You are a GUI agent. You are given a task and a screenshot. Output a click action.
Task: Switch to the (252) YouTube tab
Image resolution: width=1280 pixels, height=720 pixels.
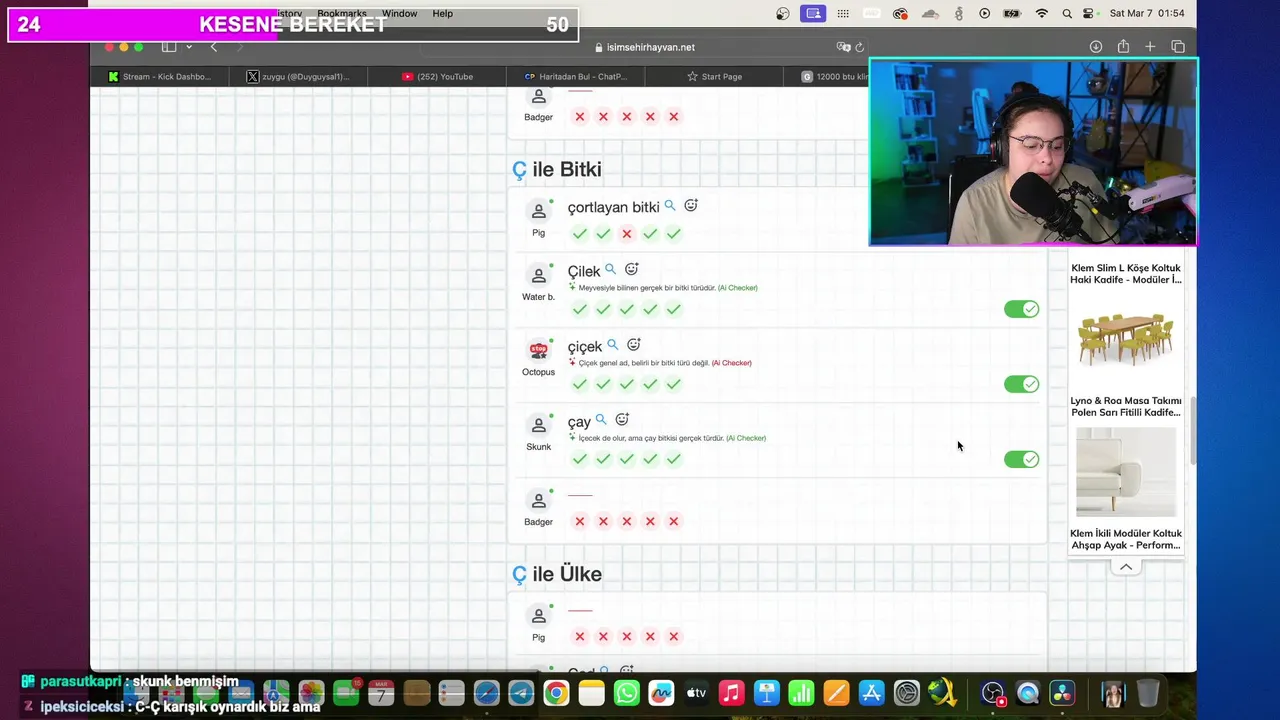437,76
